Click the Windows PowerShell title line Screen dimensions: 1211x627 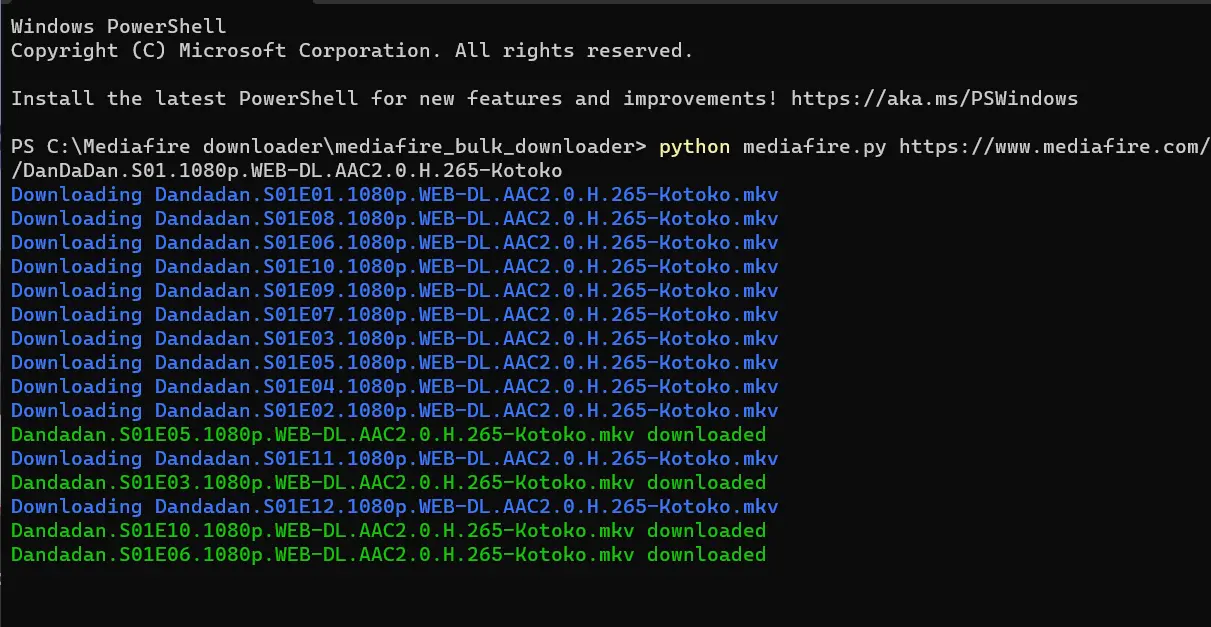[x=119, y=26]
